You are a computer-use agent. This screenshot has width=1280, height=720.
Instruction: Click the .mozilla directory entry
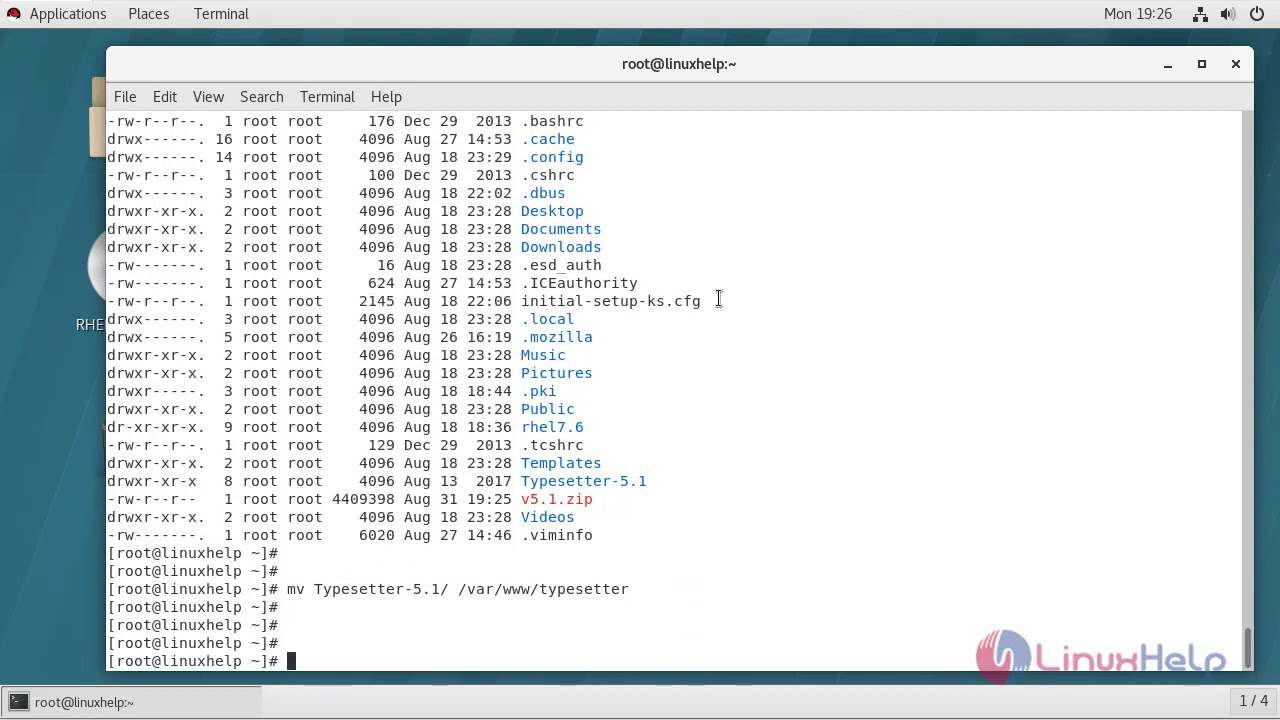(556, 337)
